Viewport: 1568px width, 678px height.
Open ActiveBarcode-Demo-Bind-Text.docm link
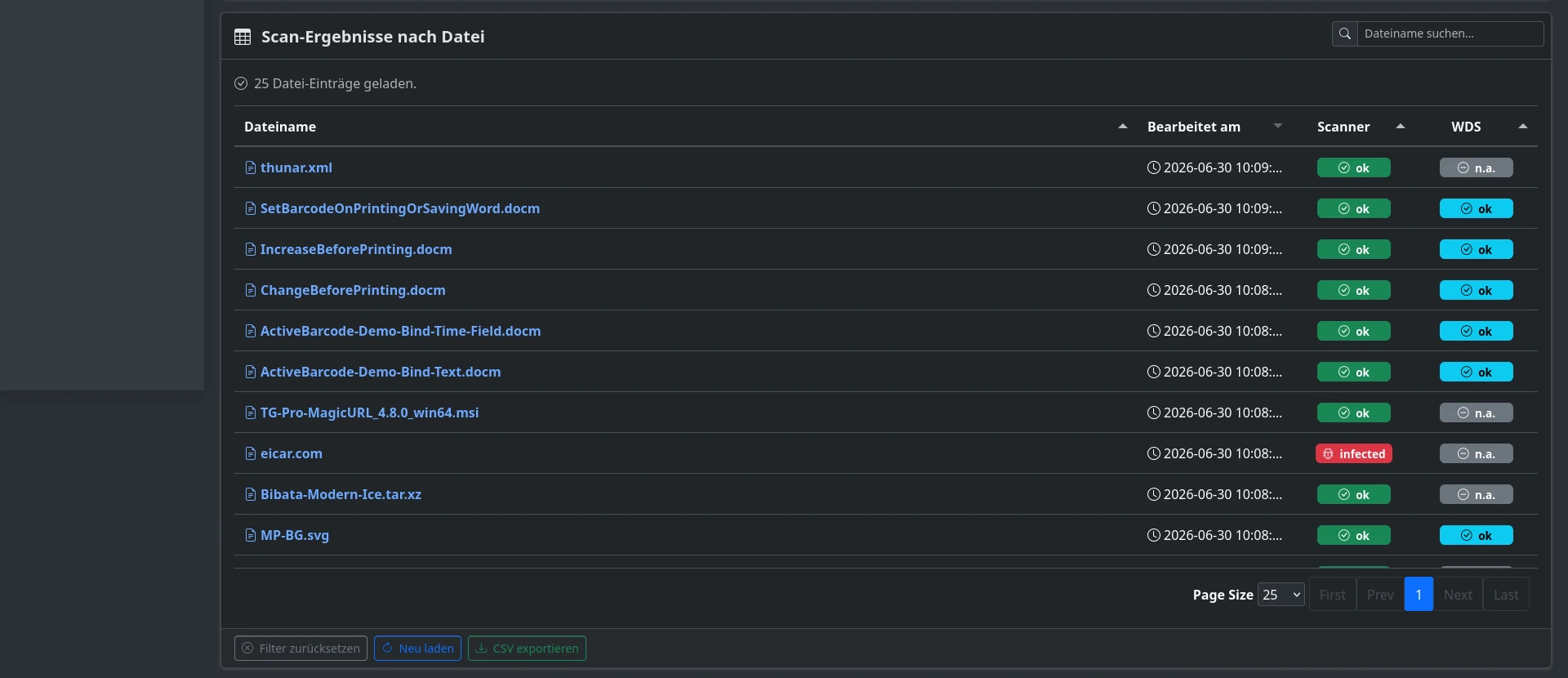pos(381,372)
